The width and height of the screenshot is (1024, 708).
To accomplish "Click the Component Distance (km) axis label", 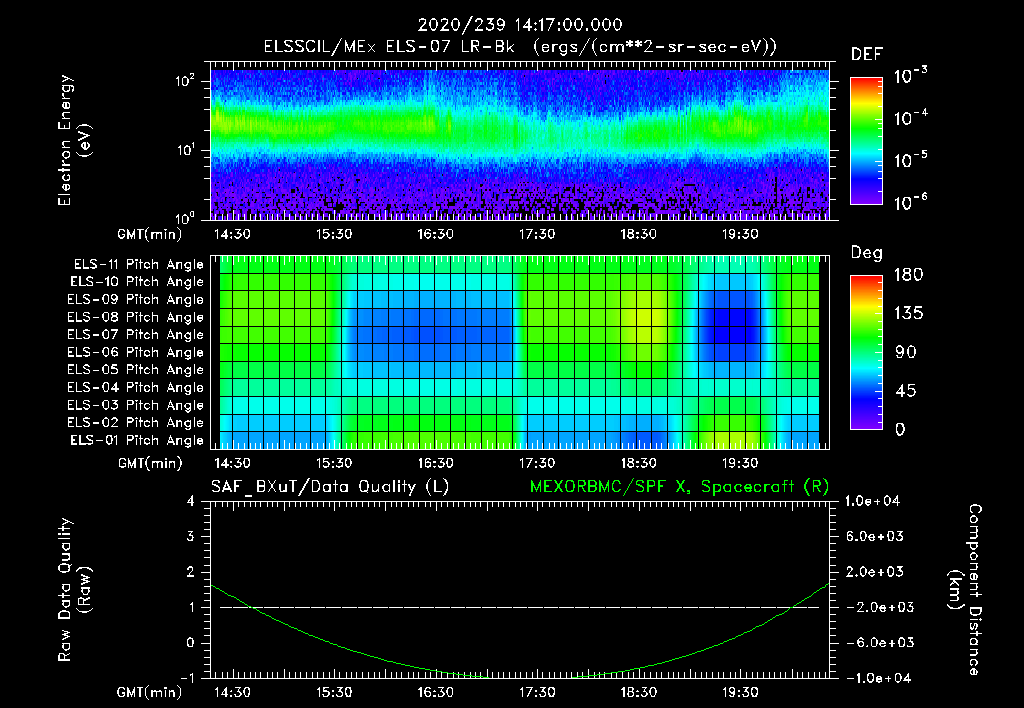I will pyautogui.click(x=965, y=590).
